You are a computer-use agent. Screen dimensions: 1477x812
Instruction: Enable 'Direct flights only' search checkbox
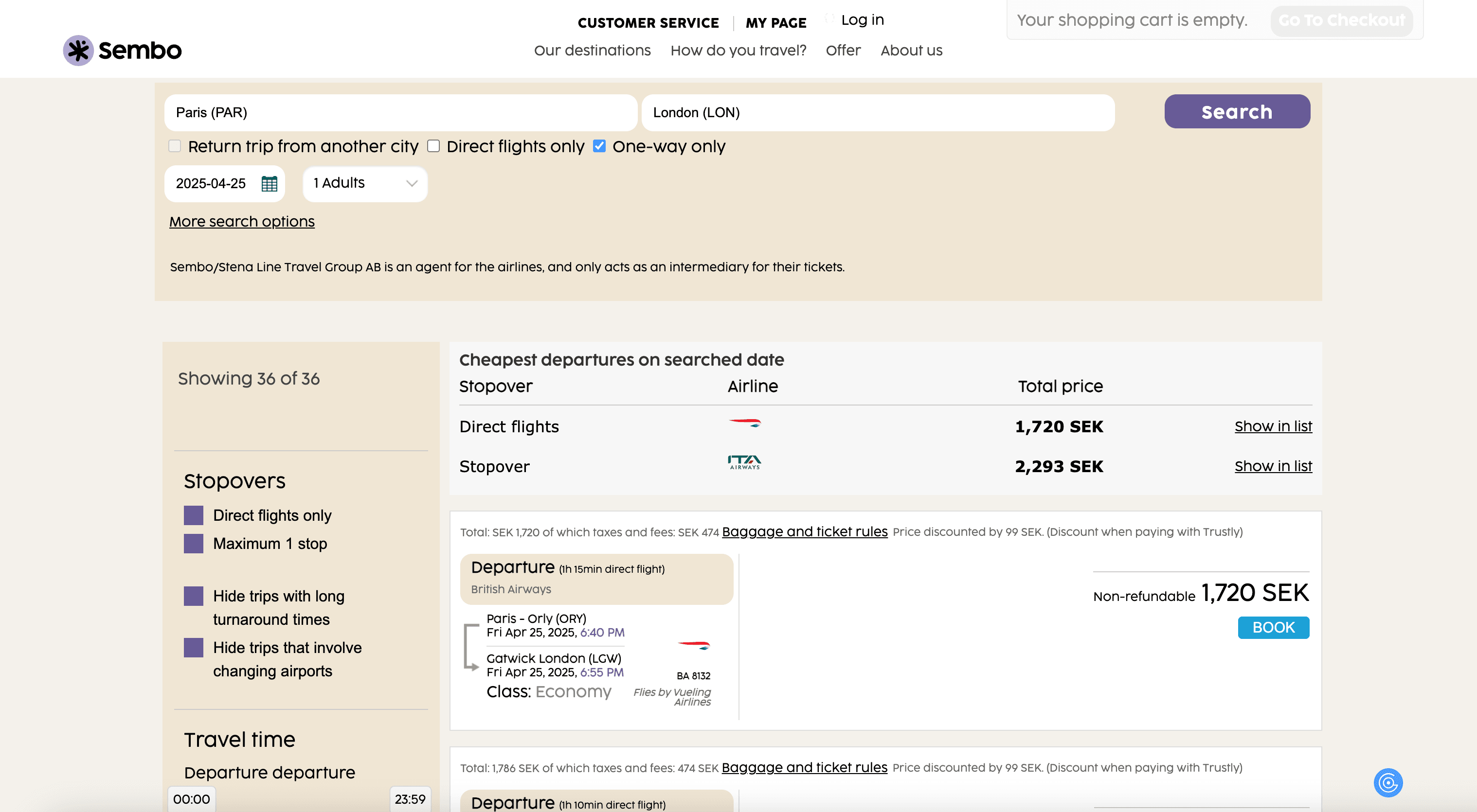[x=433, y=146]
